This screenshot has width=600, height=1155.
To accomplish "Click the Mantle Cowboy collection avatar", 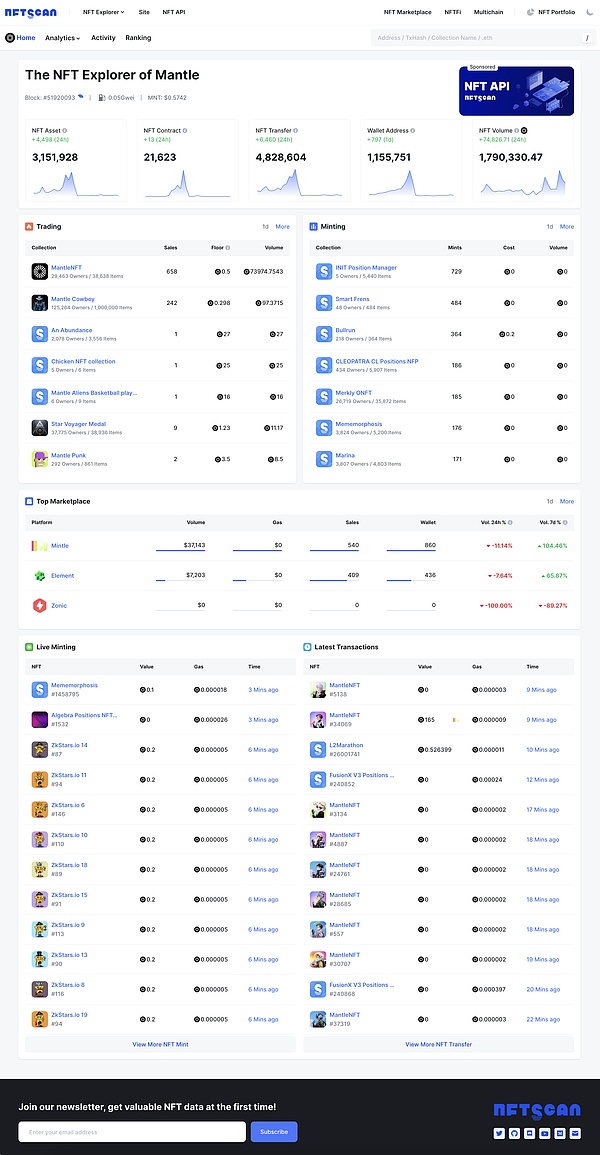I will [x=40, y=303].
